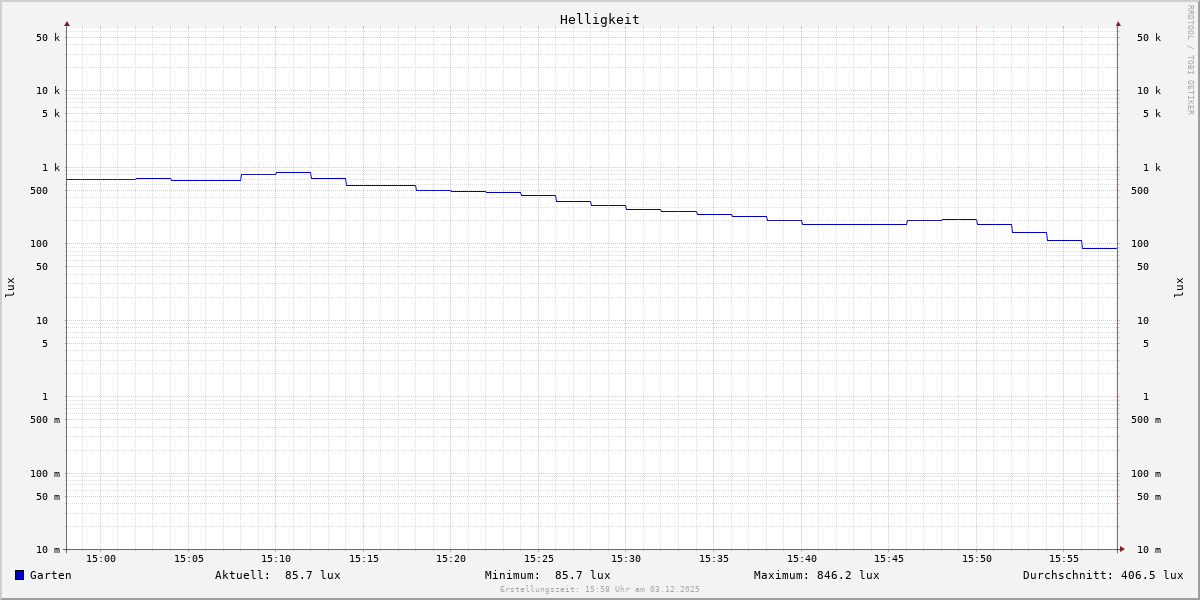Viewport: 1200px width, 600px height.
Task: Click the red arrow at the time axis end
Action: coord(1122,549)
